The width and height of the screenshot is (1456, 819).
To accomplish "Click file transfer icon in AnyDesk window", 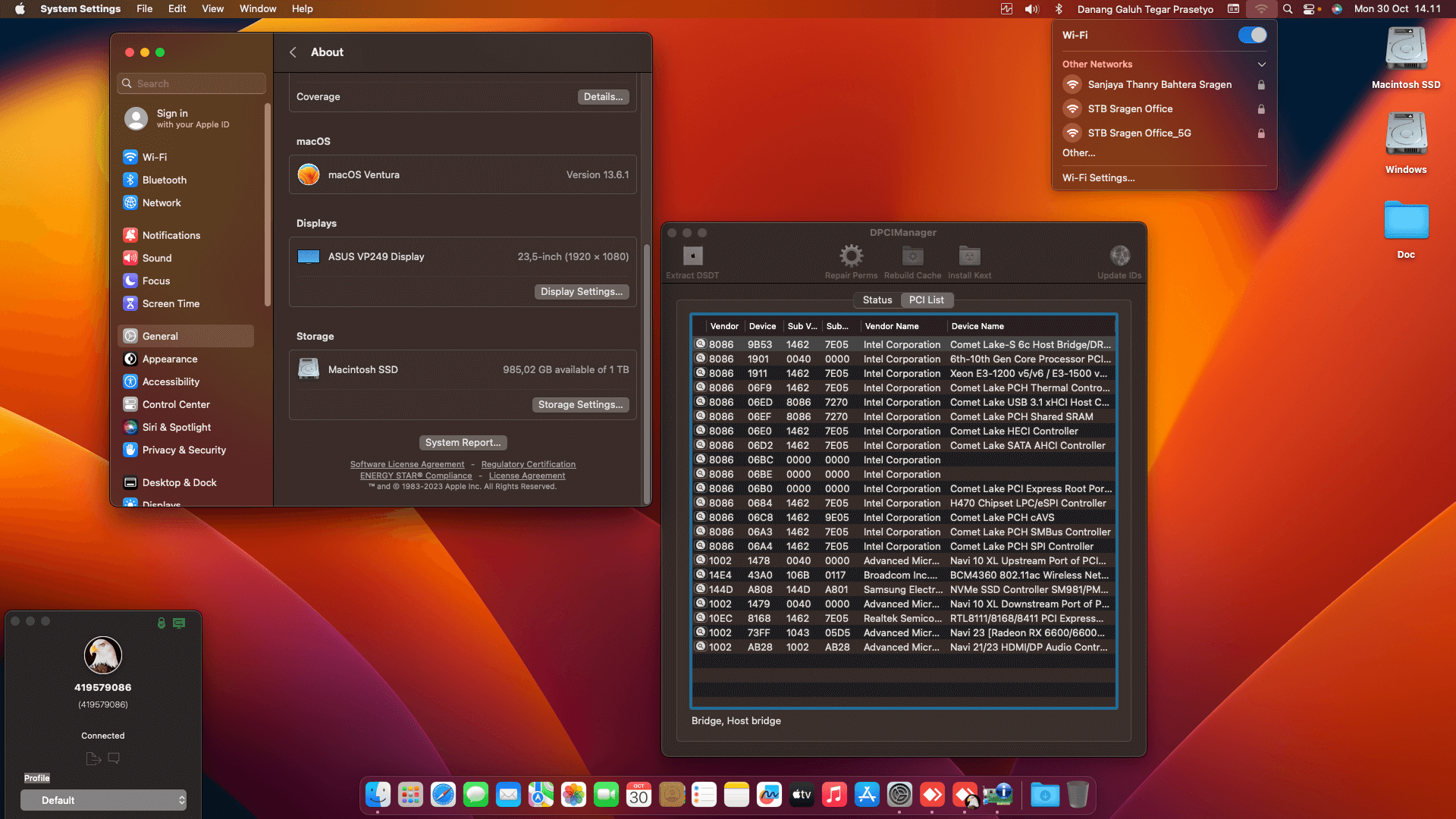I will point(93,758).
